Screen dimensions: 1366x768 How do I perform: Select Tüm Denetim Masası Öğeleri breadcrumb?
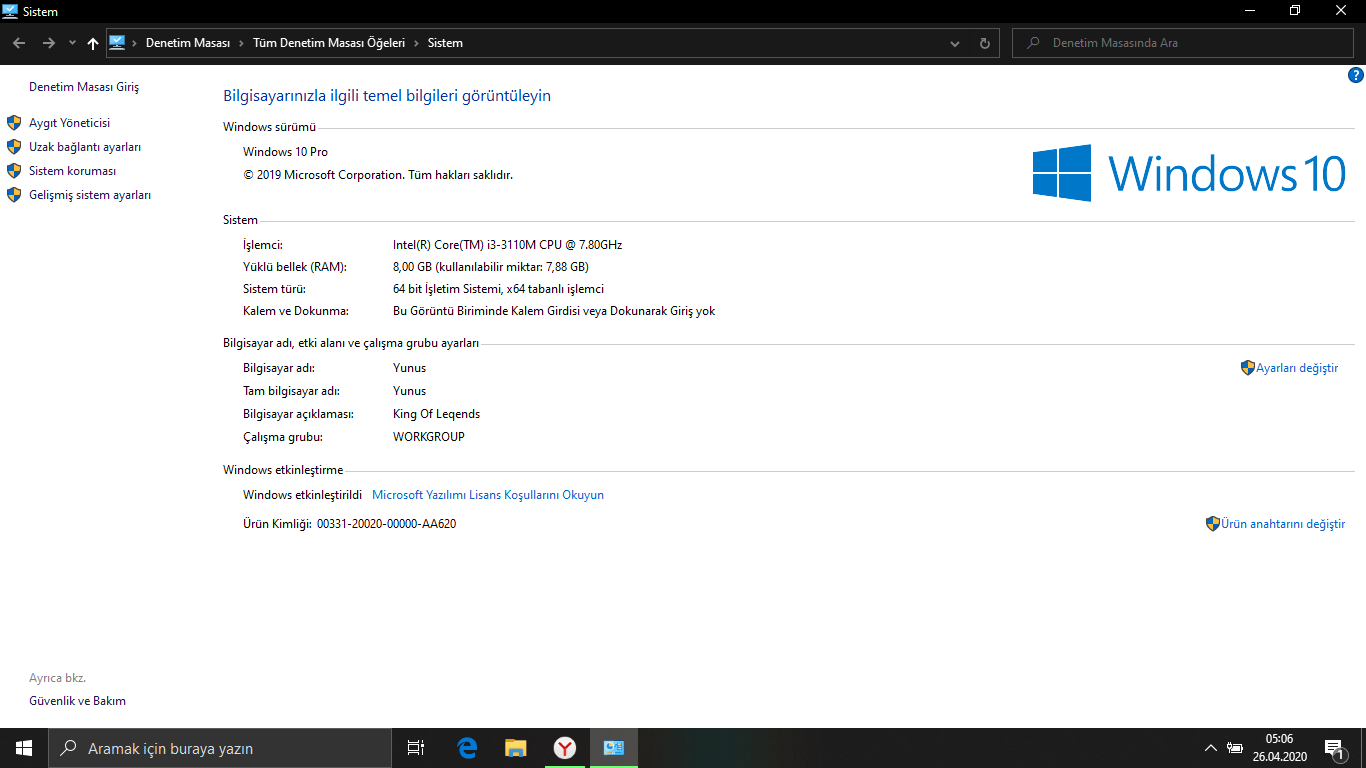pyautogui.click(x=329, y=43)
